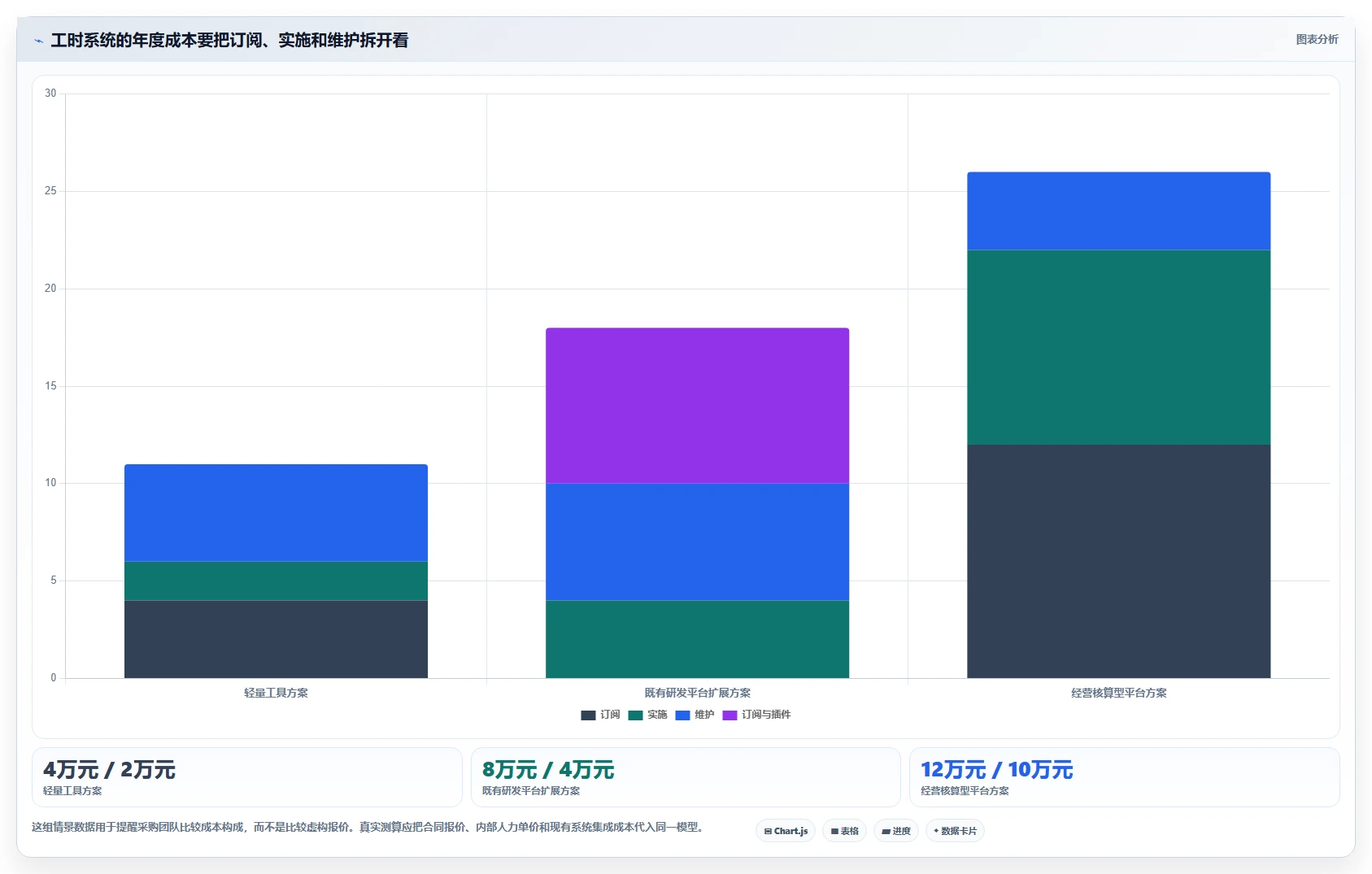Screen dimensions: 1372x874
Task: Click the Chart.js tag
Action: 786,831
